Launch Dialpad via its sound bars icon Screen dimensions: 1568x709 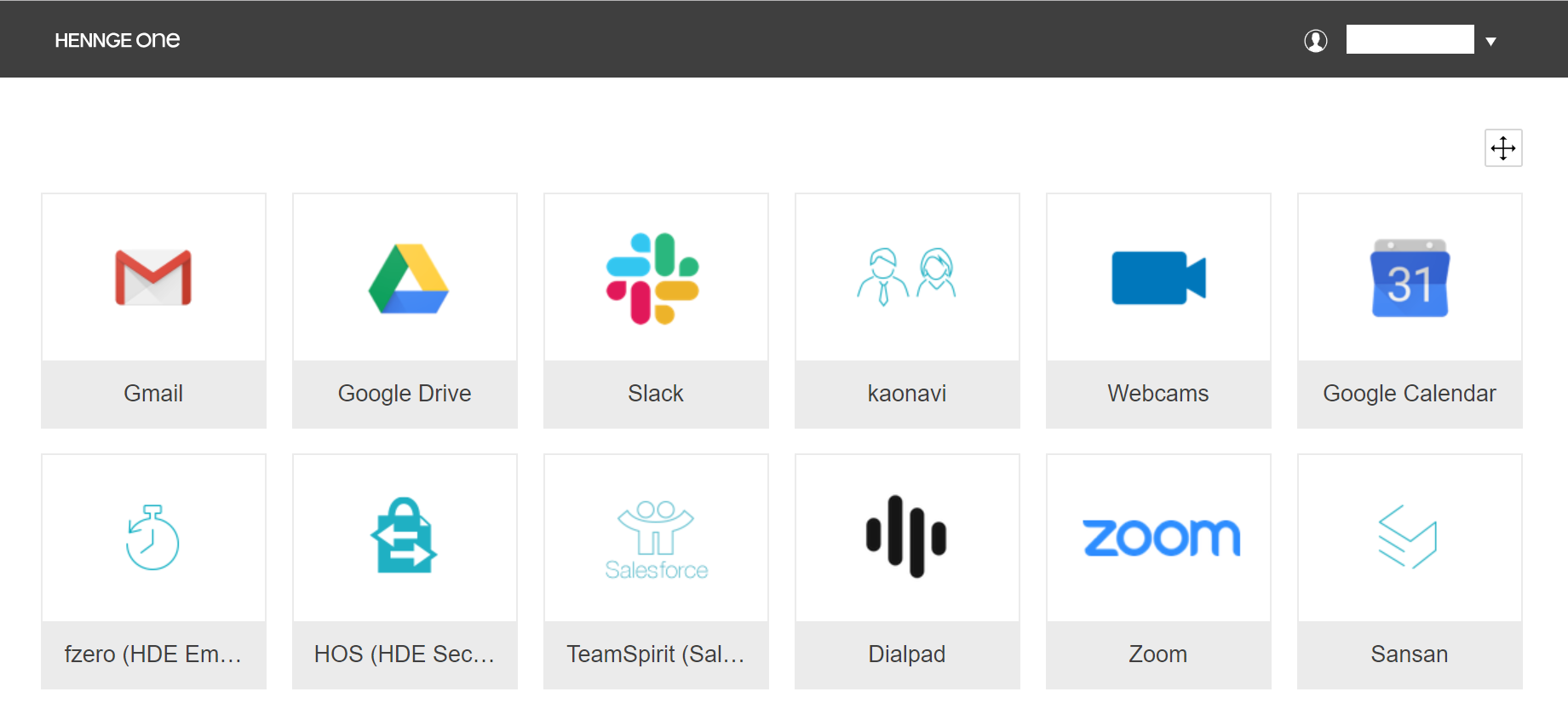(906, 537)
